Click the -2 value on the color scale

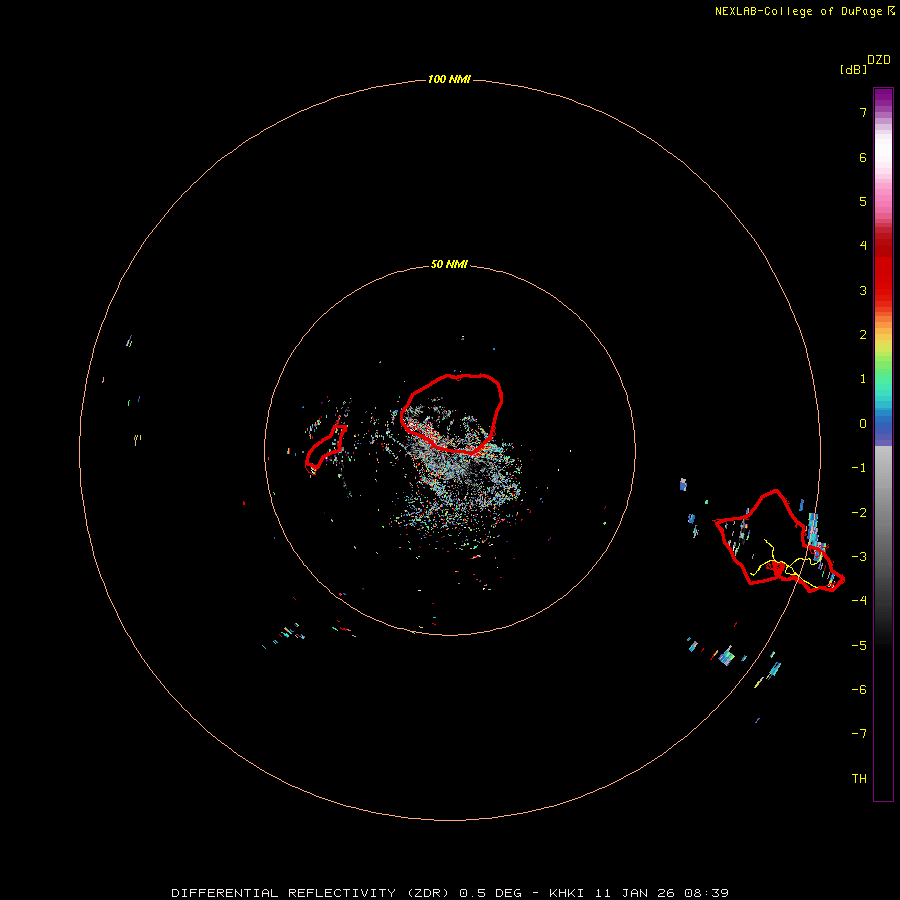(x=859, y=513)
